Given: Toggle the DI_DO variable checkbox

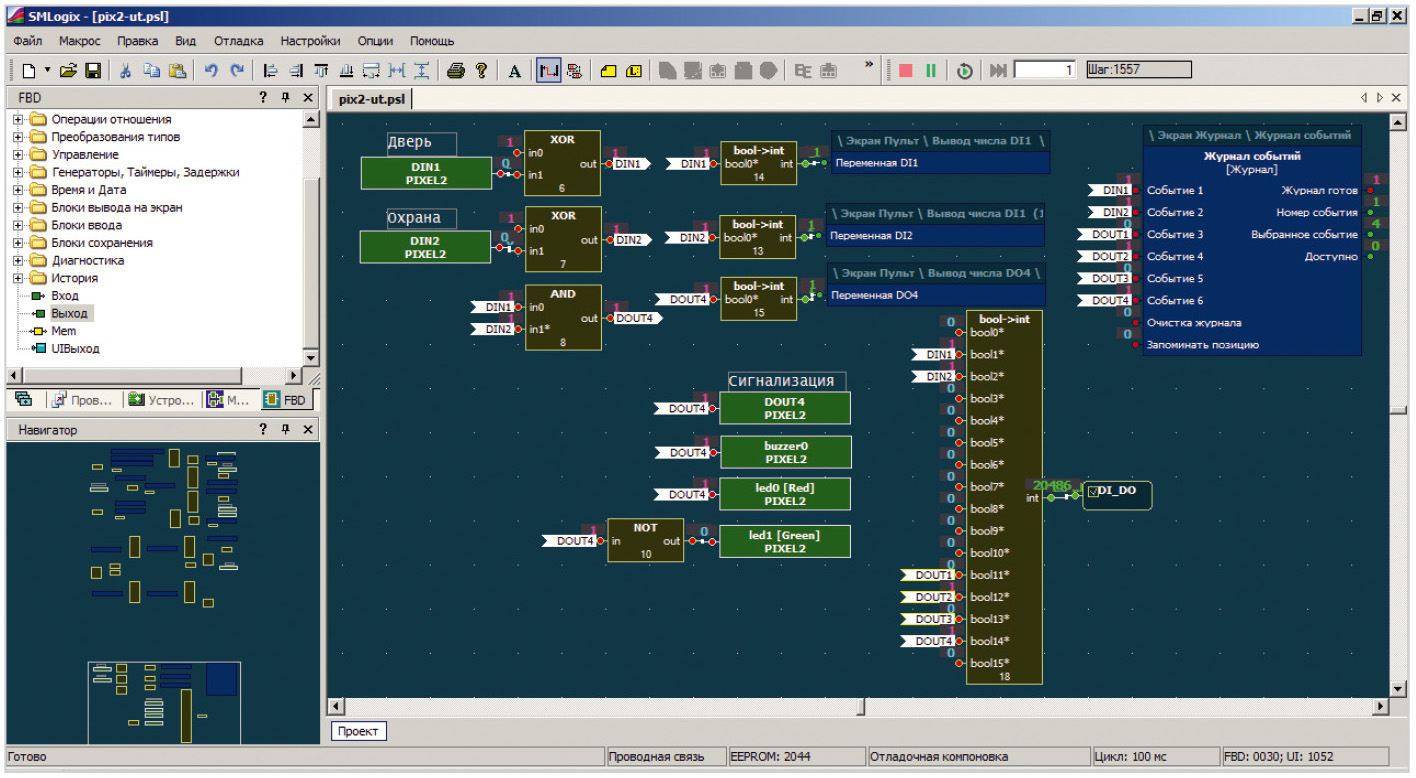Looking at the screenshot, I should (x=1093, y=491).
